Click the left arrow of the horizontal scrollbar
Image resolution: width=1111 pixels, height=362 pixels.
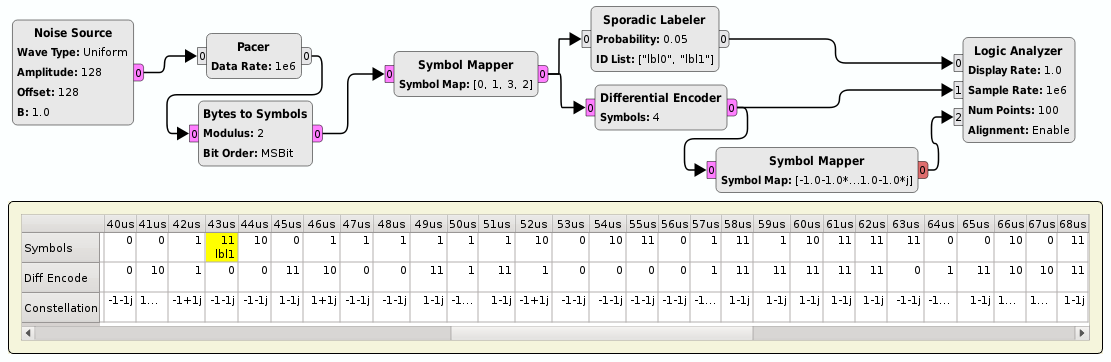click(28, 332)
